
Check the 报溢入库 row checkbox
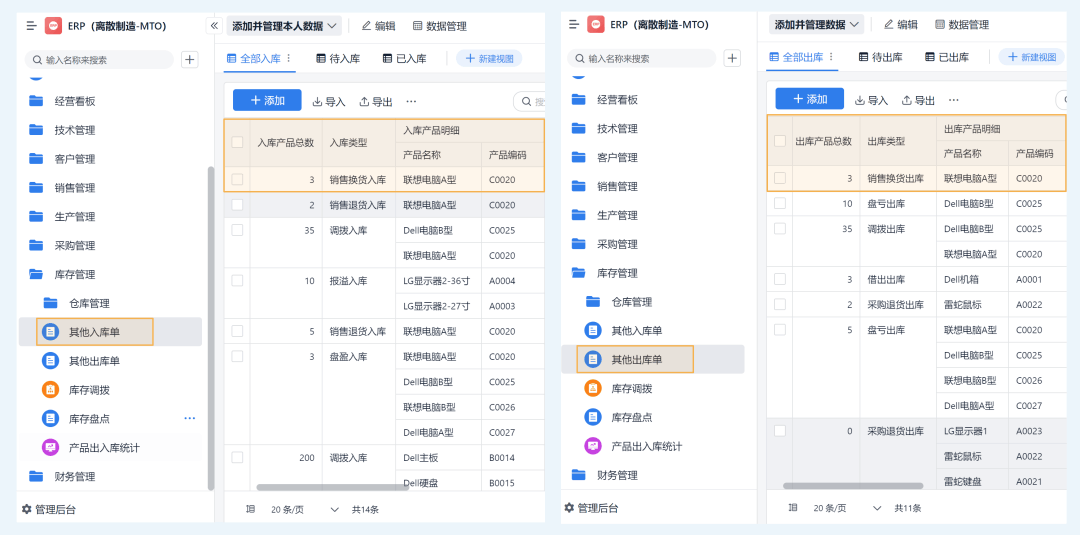pyautogui.click(x=237, y=281)
